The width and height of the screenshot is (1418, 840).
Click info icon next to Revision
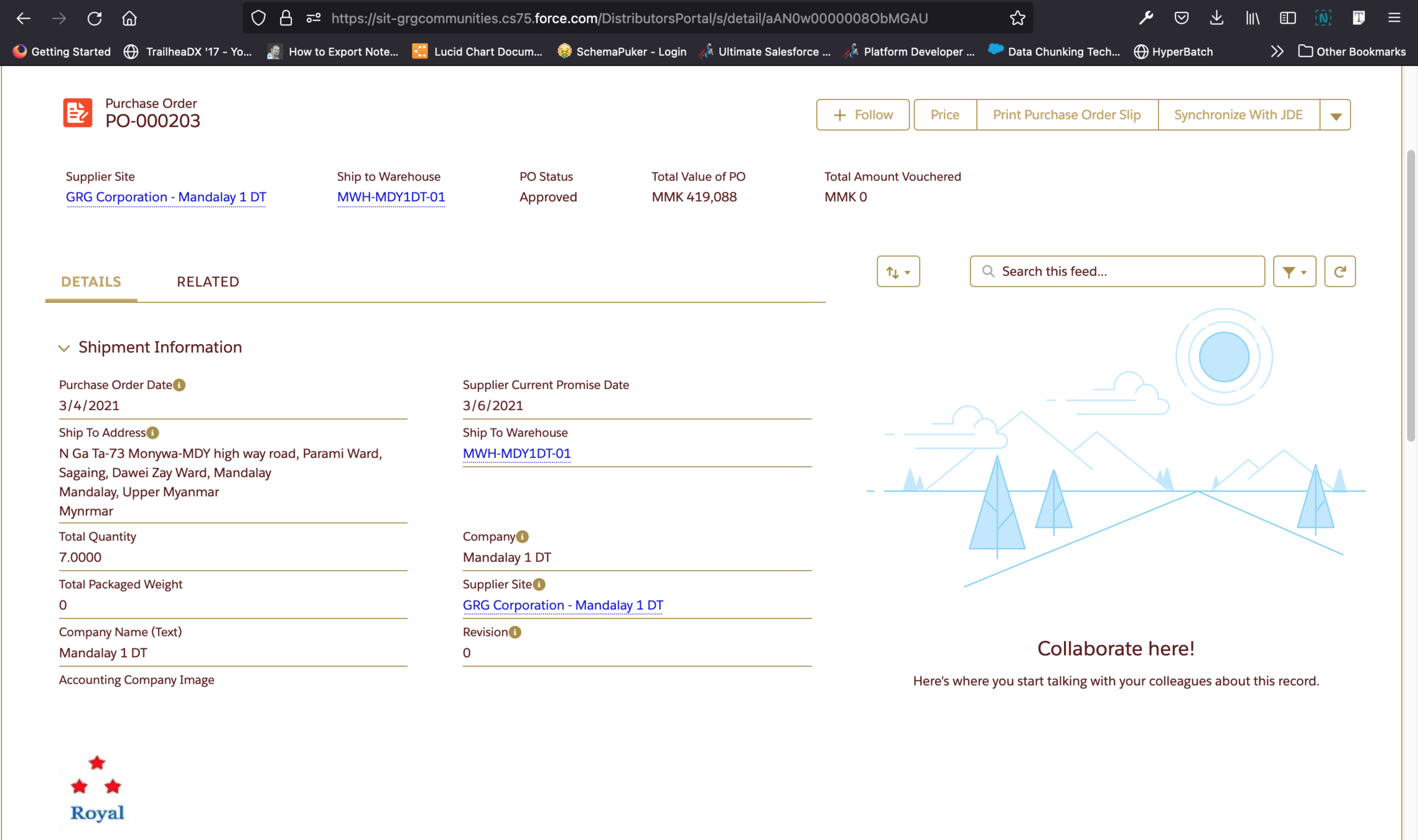point(515,632)
